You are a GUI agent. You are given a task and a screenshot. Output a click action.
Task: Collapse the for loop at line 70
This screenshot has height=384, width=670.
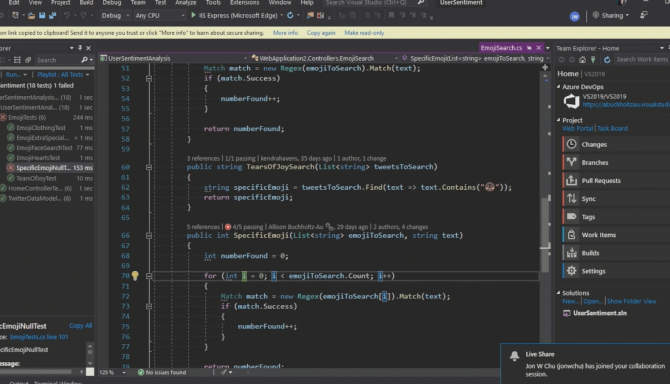click(x=149, y=276)
